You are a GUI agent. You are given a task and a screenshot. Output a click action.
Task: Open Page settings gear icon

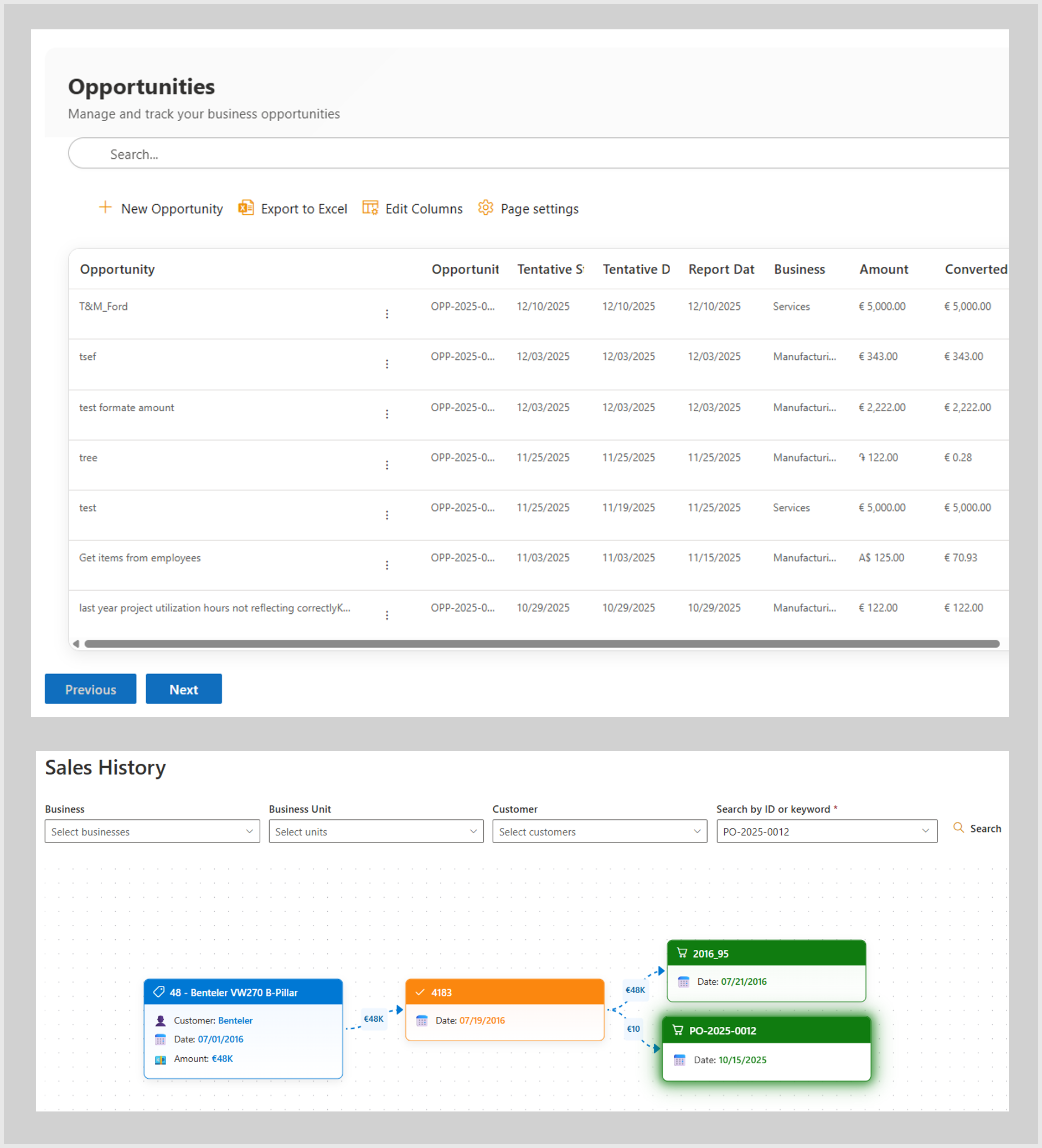pos(486,208)
